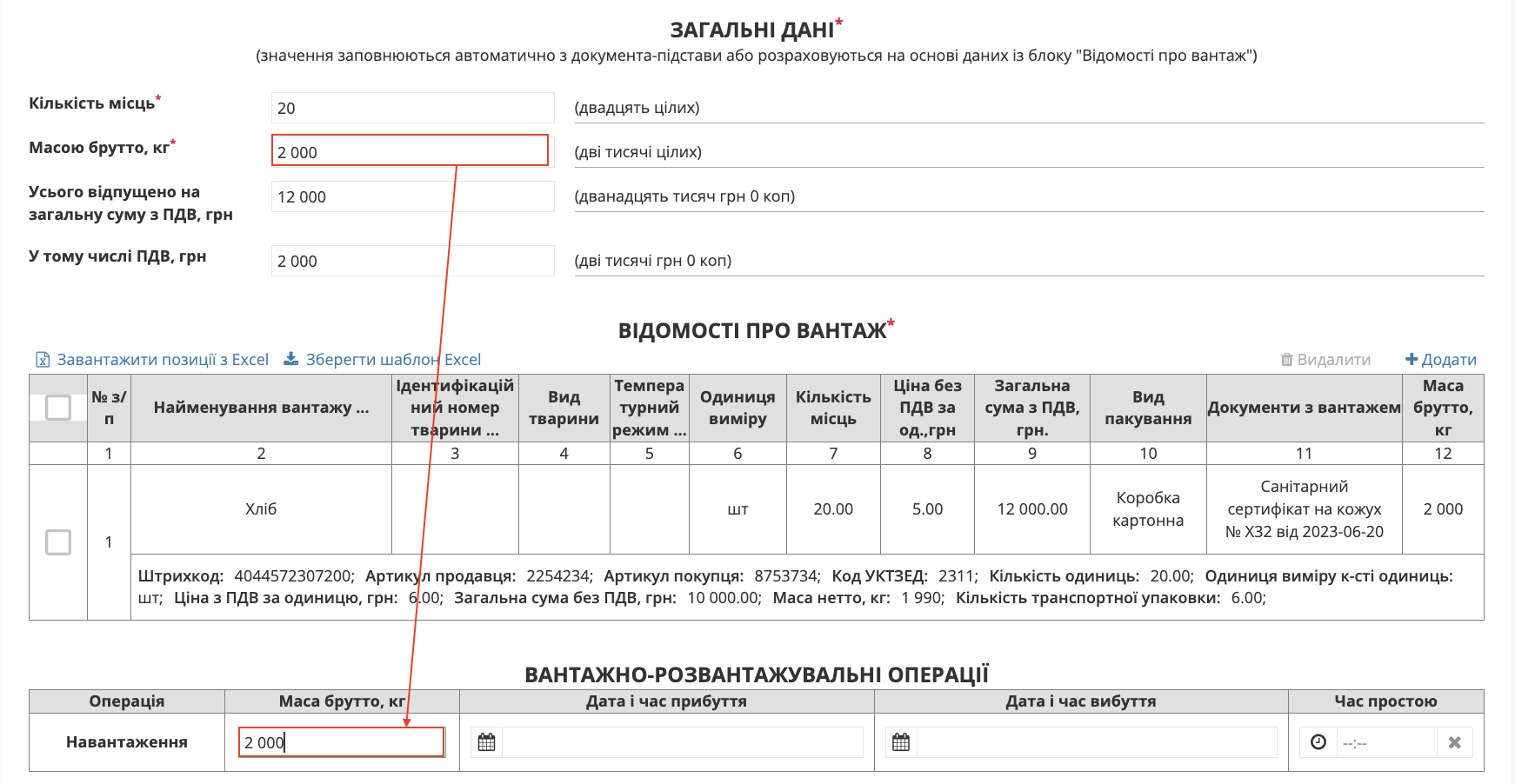
Task: Click 'Завантажити позиції з Excel' link
Action: point(163,360)
